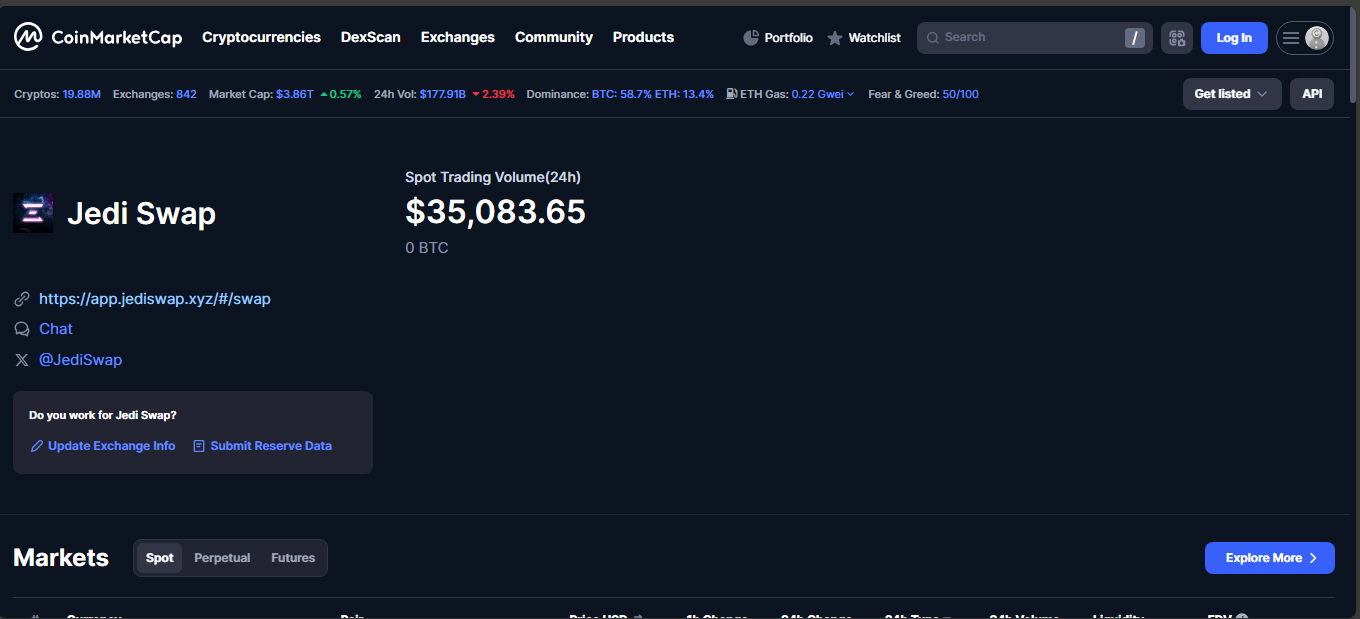Expand the ETH Gas dropdown
The height and width of the screenshot is (619, 1360).
pos(850,94)
